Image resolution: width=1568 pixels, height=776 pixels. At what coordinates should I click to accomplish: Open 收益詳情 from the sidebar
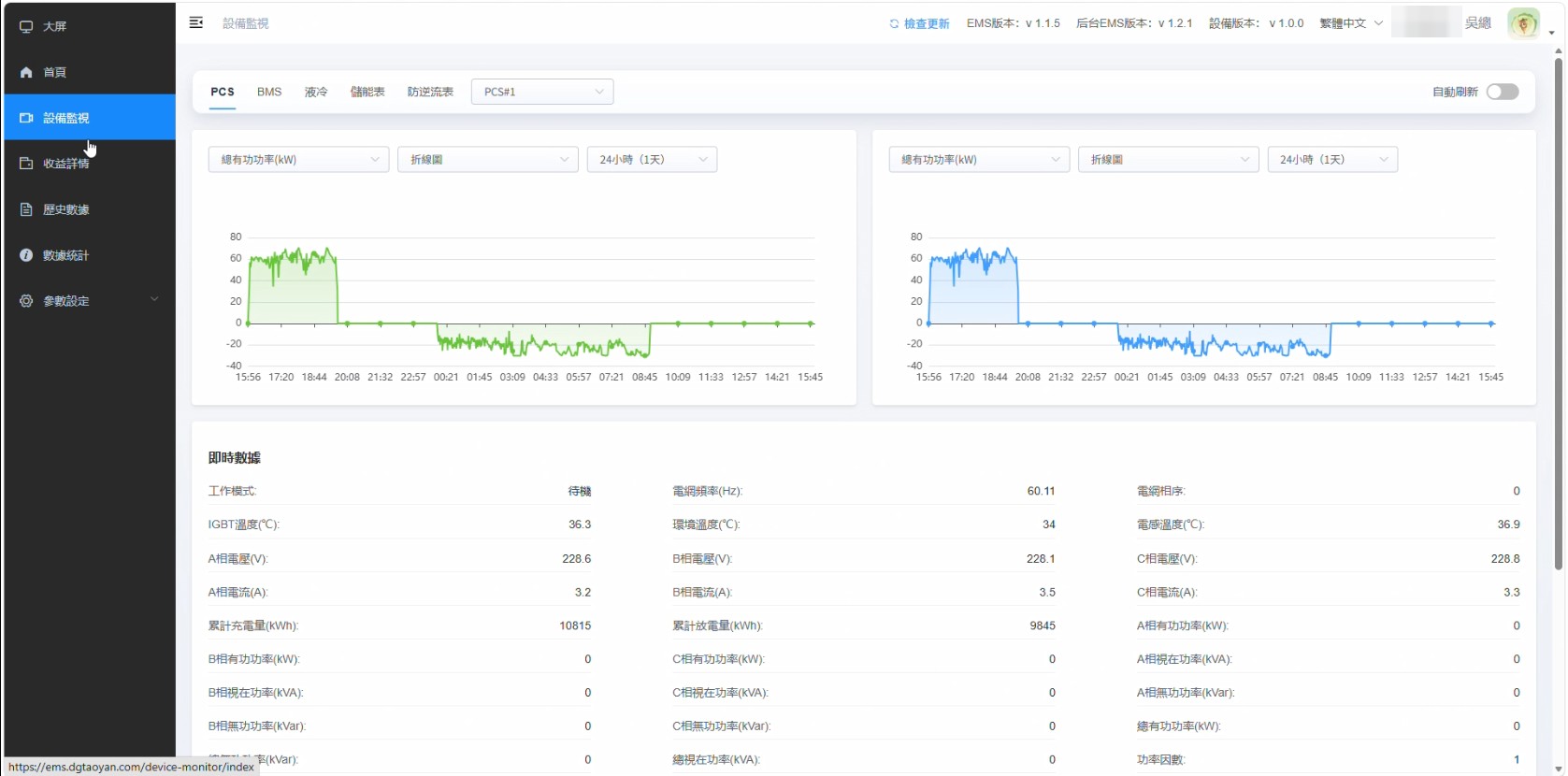pos(90,164)
